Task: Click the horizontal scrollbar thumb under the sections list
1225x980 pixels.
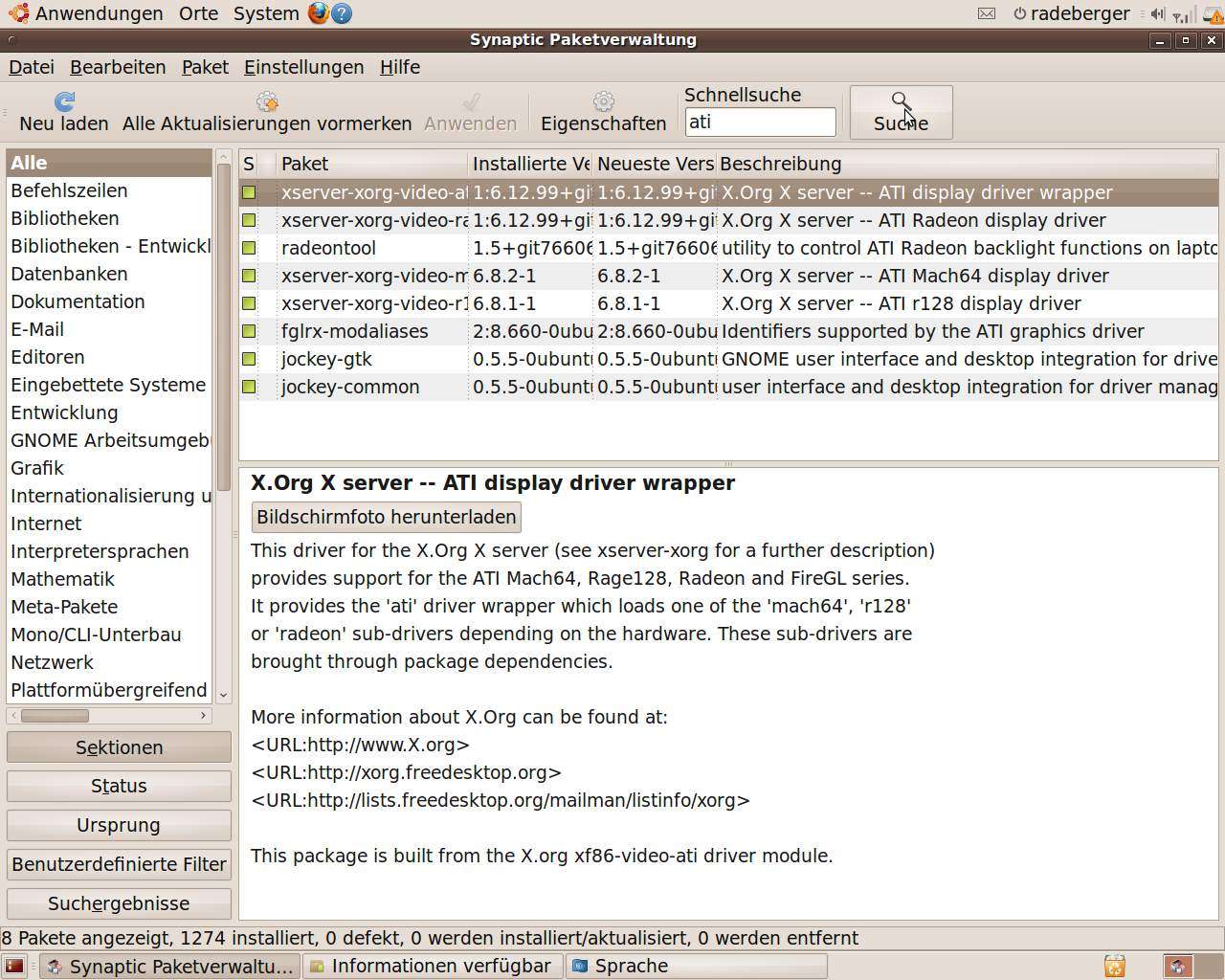Action: [55, 716]
